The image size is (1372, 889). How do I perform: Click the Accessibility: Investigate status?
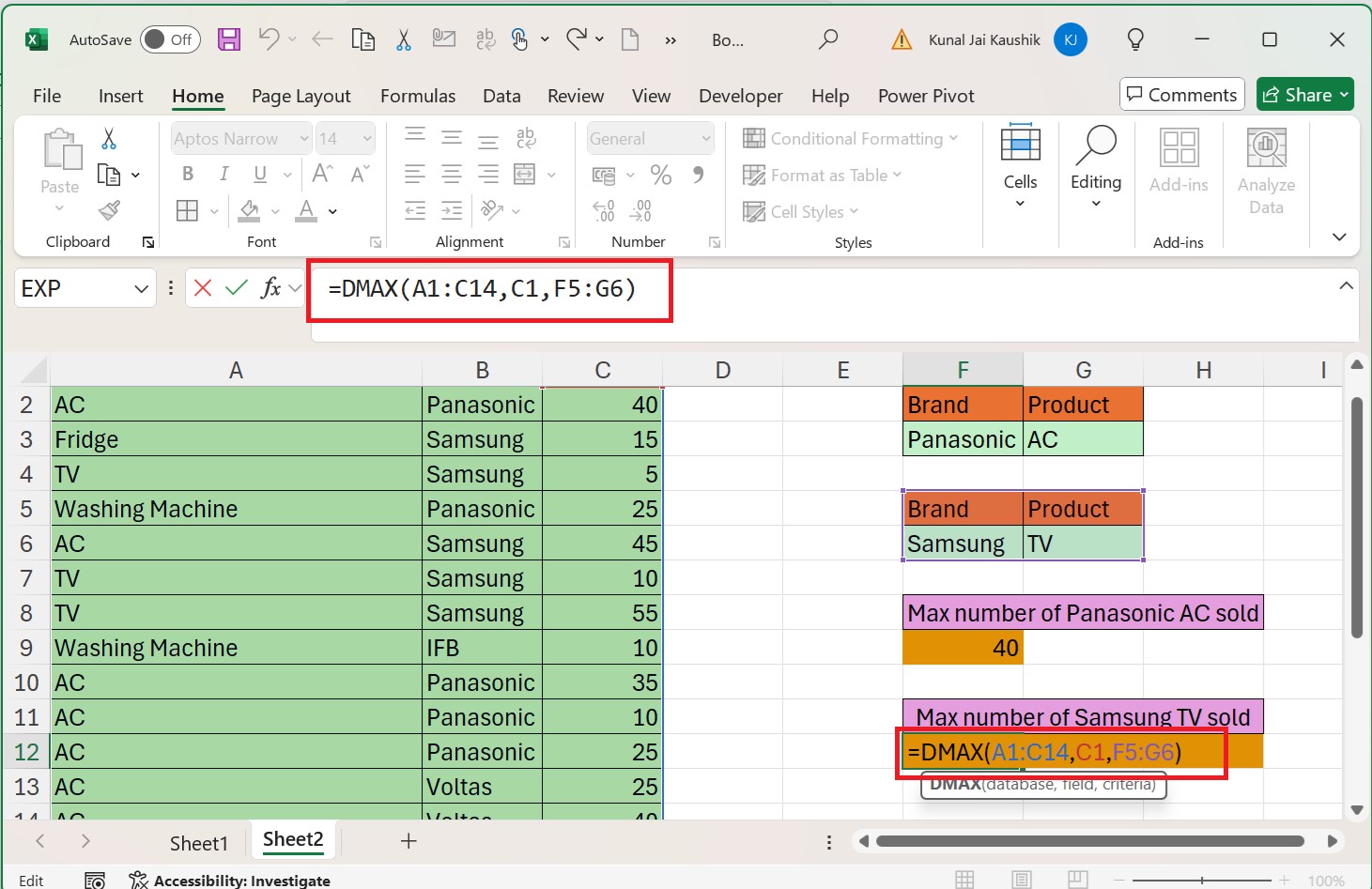click(x=230, y=881)
